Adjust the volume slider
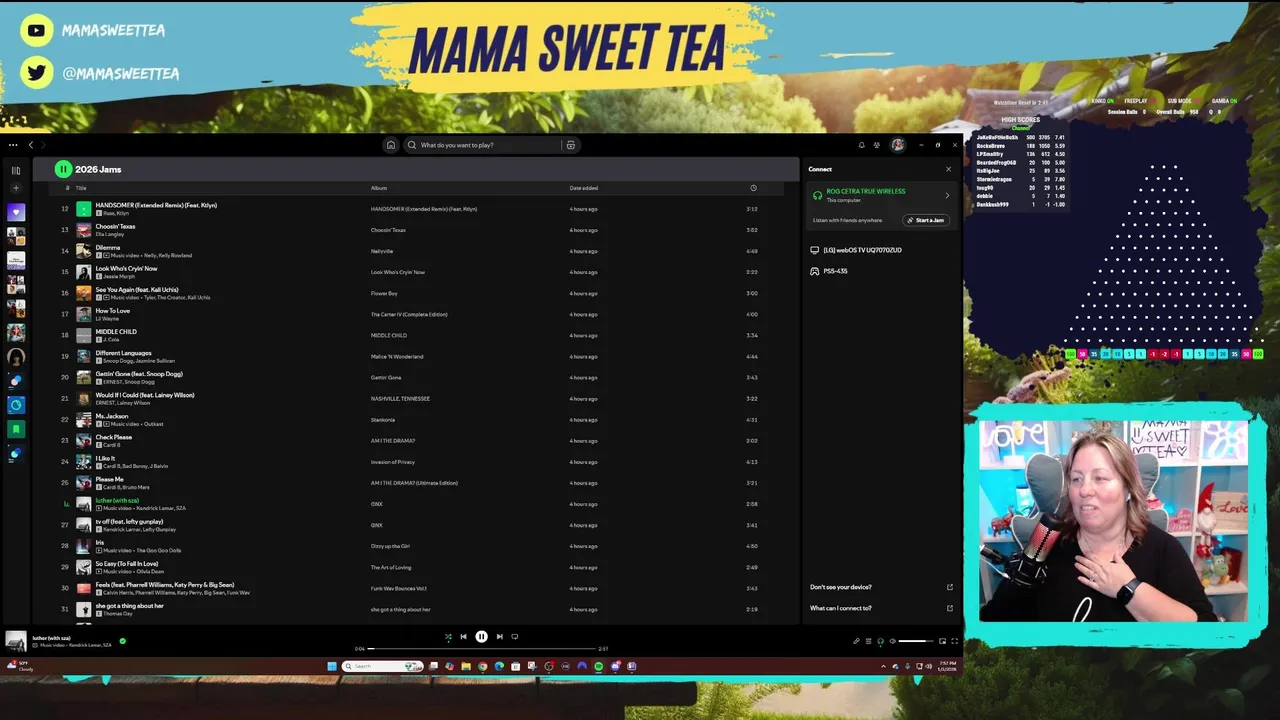 point(915,641)
